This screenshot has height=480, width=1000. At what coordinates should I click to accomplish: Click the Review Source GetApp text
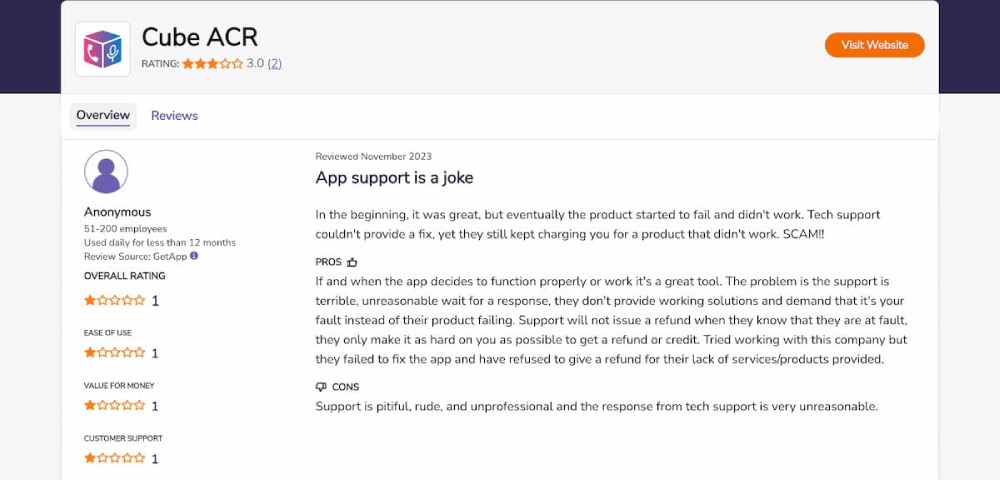pos(136,256)
